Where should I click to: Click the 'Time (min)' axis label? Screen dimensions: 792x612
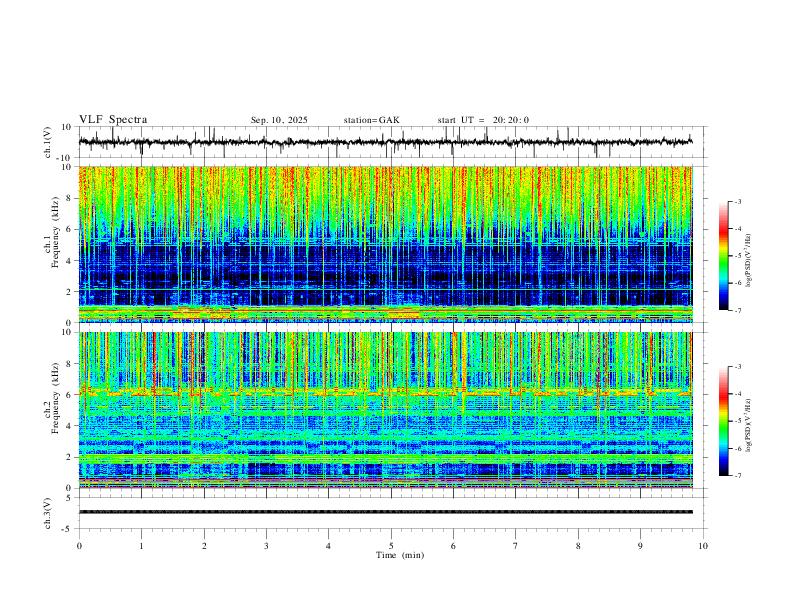400,555
